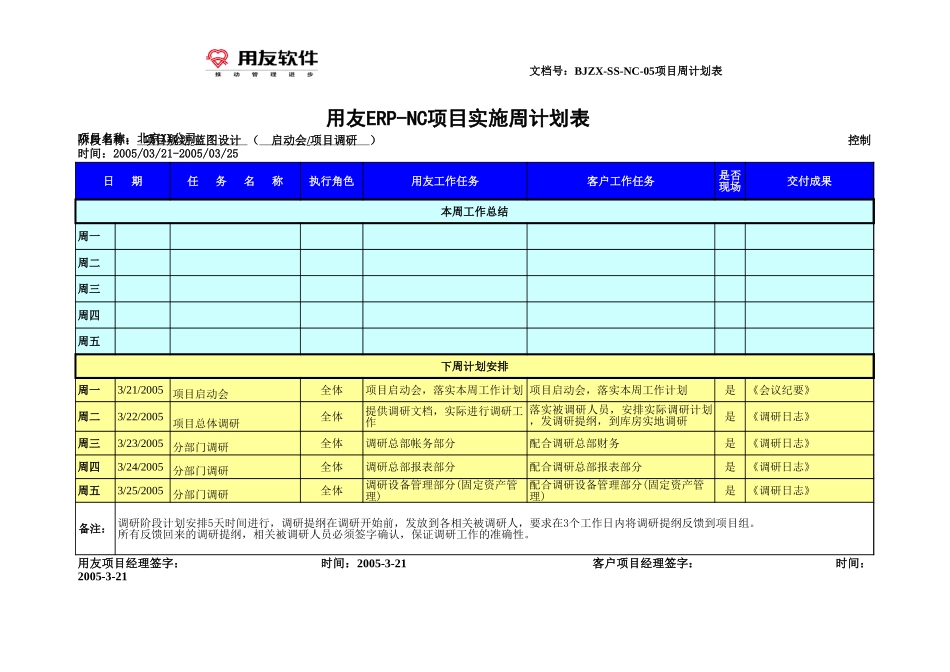The height and width of the screenshot is (672, 950).
Task: Click the cell starting 落实被调研人员
Action: point(621,416)
